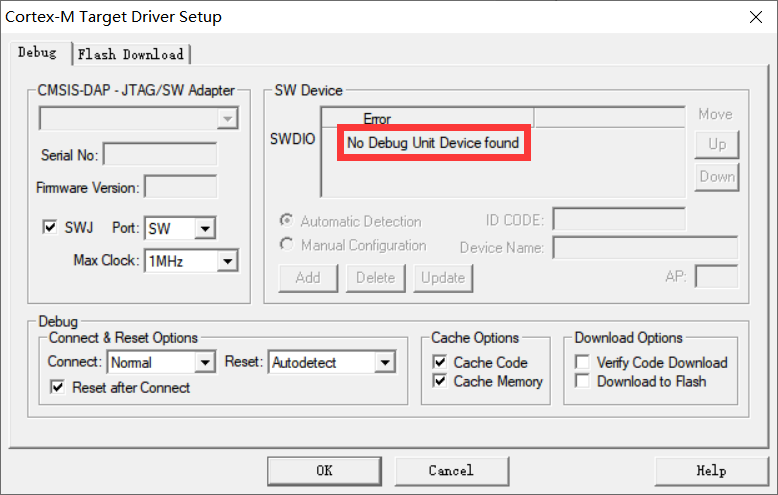Click the Up move button
This screenshot has height=495, width=778.
[x=717, y=144]
